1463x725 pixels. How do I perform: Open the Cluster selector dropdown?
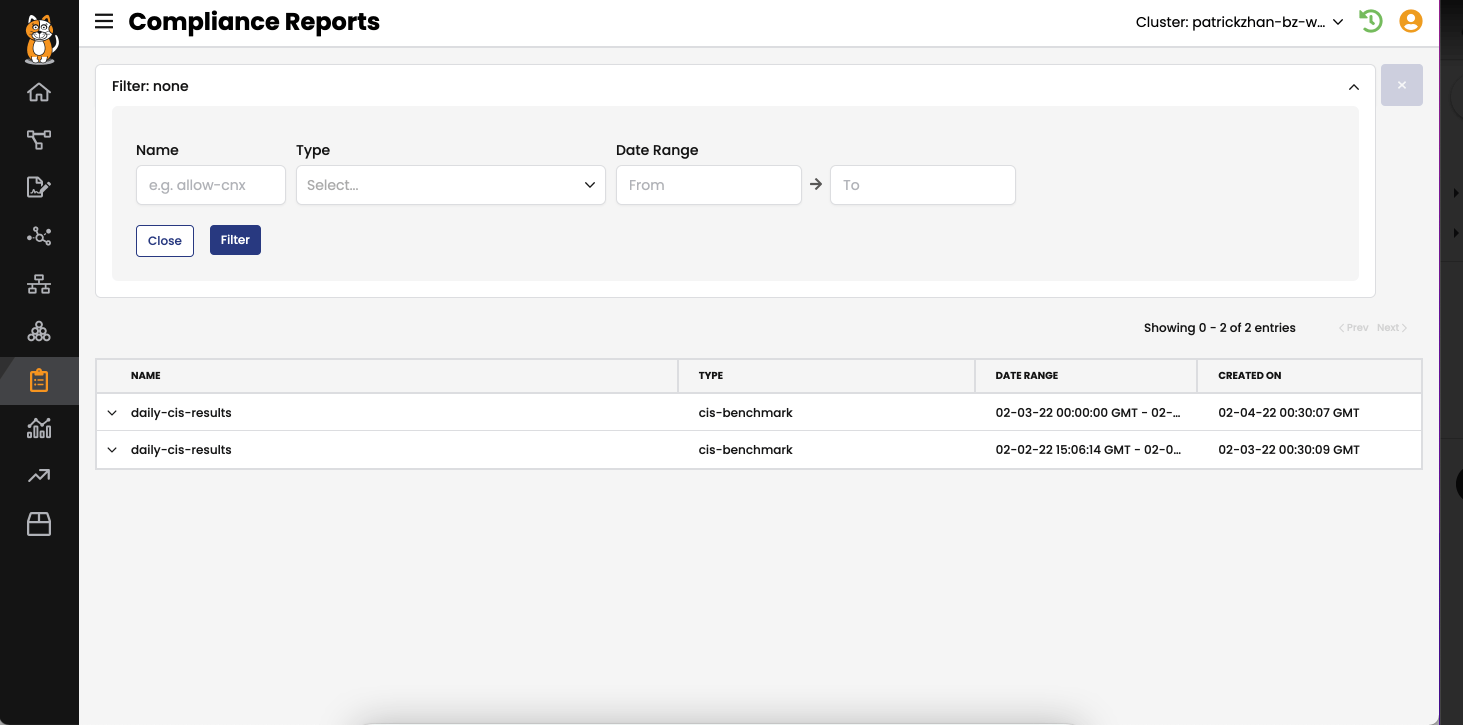pyautogui.click(x=1239, y=22)
